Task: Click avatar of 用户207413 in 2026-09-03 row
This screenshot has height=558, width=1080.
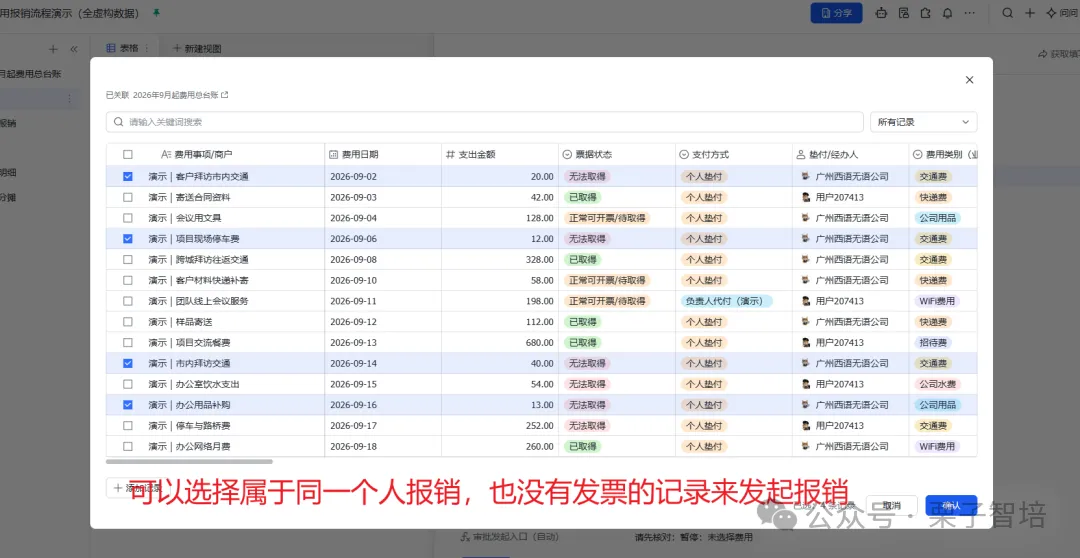Action: [x=806, y=197]
